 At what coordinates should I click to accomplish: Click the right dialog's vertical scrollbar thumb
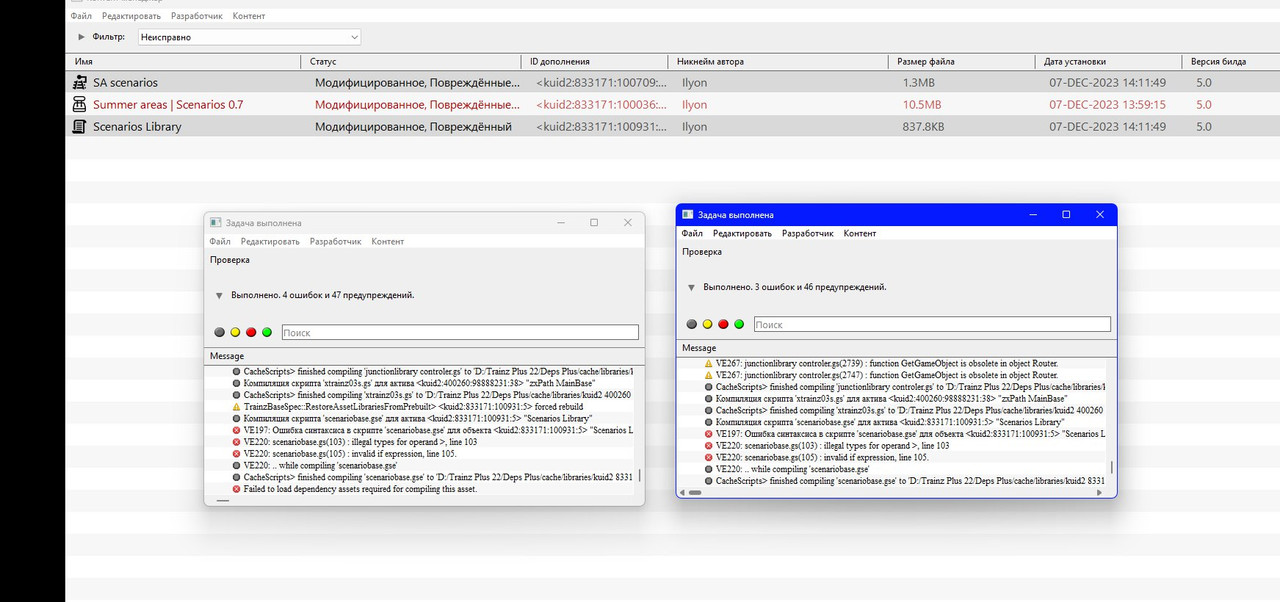1111,467
